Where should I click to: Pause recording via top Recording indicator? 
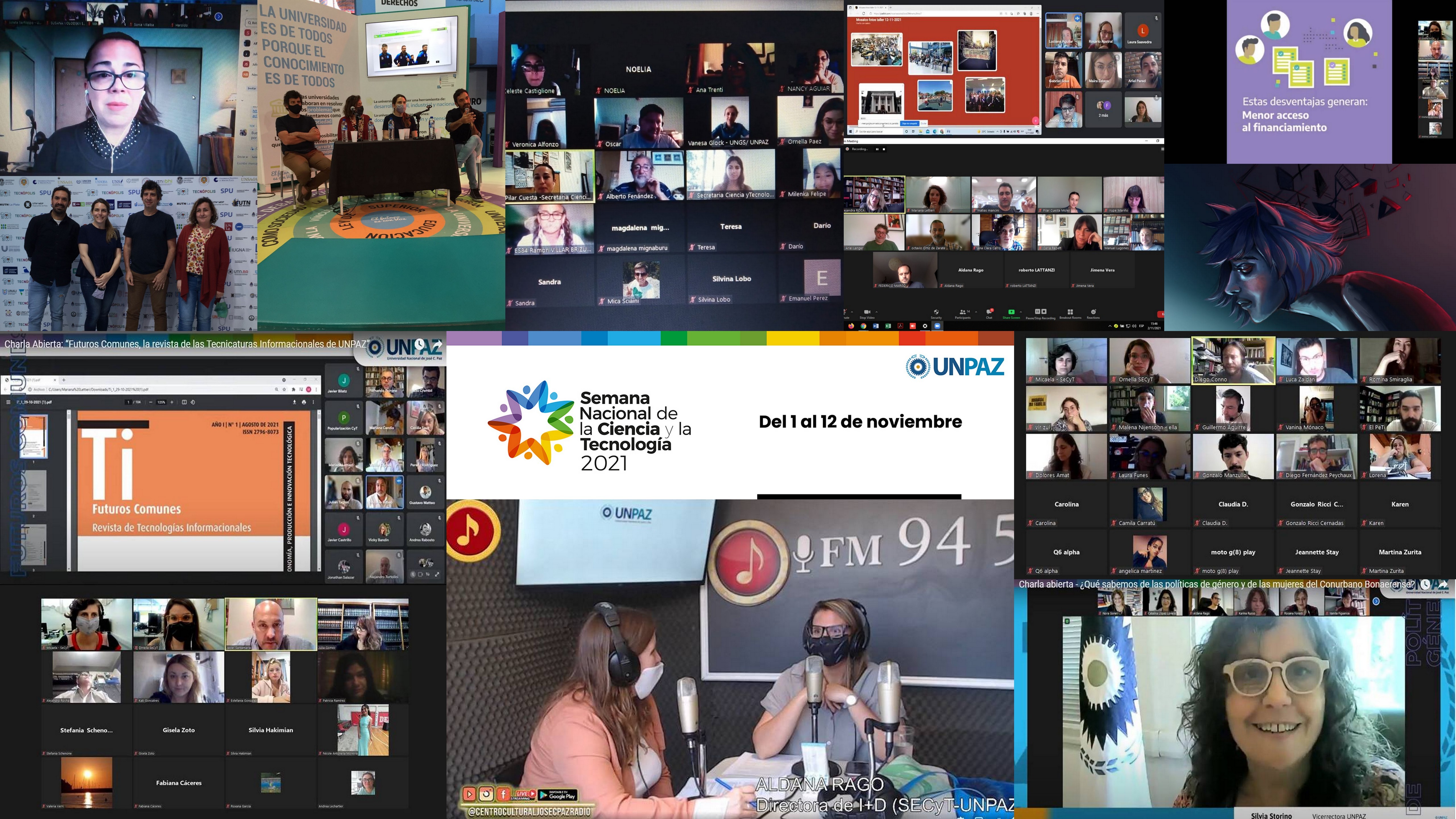877,149
